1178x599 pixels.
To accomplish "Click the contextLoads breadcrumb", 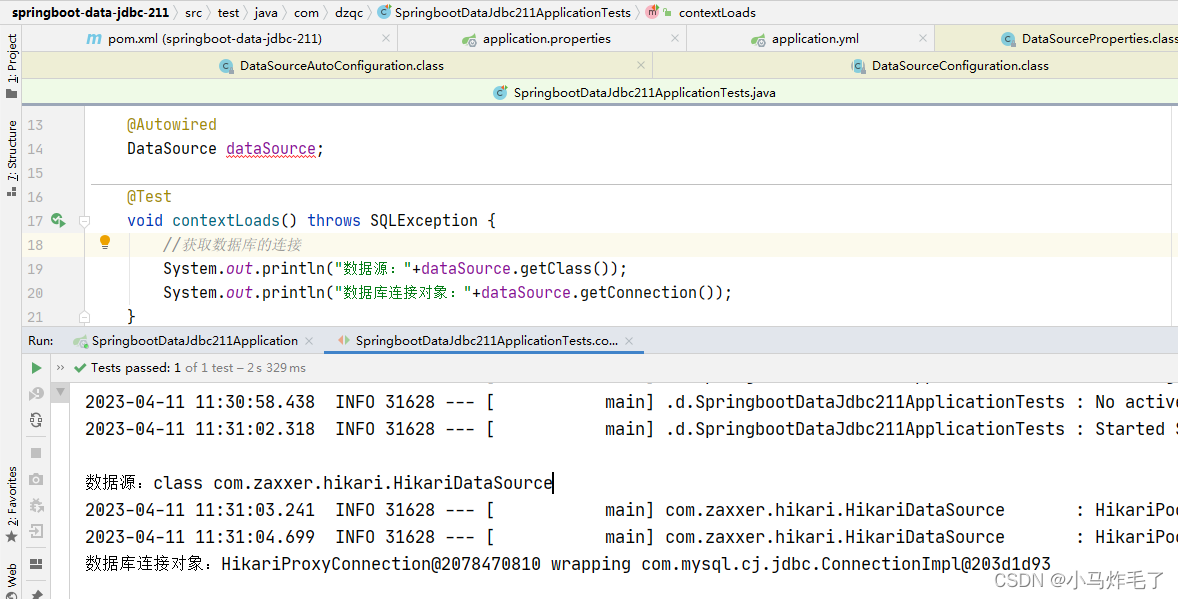I will coord(701,12).
